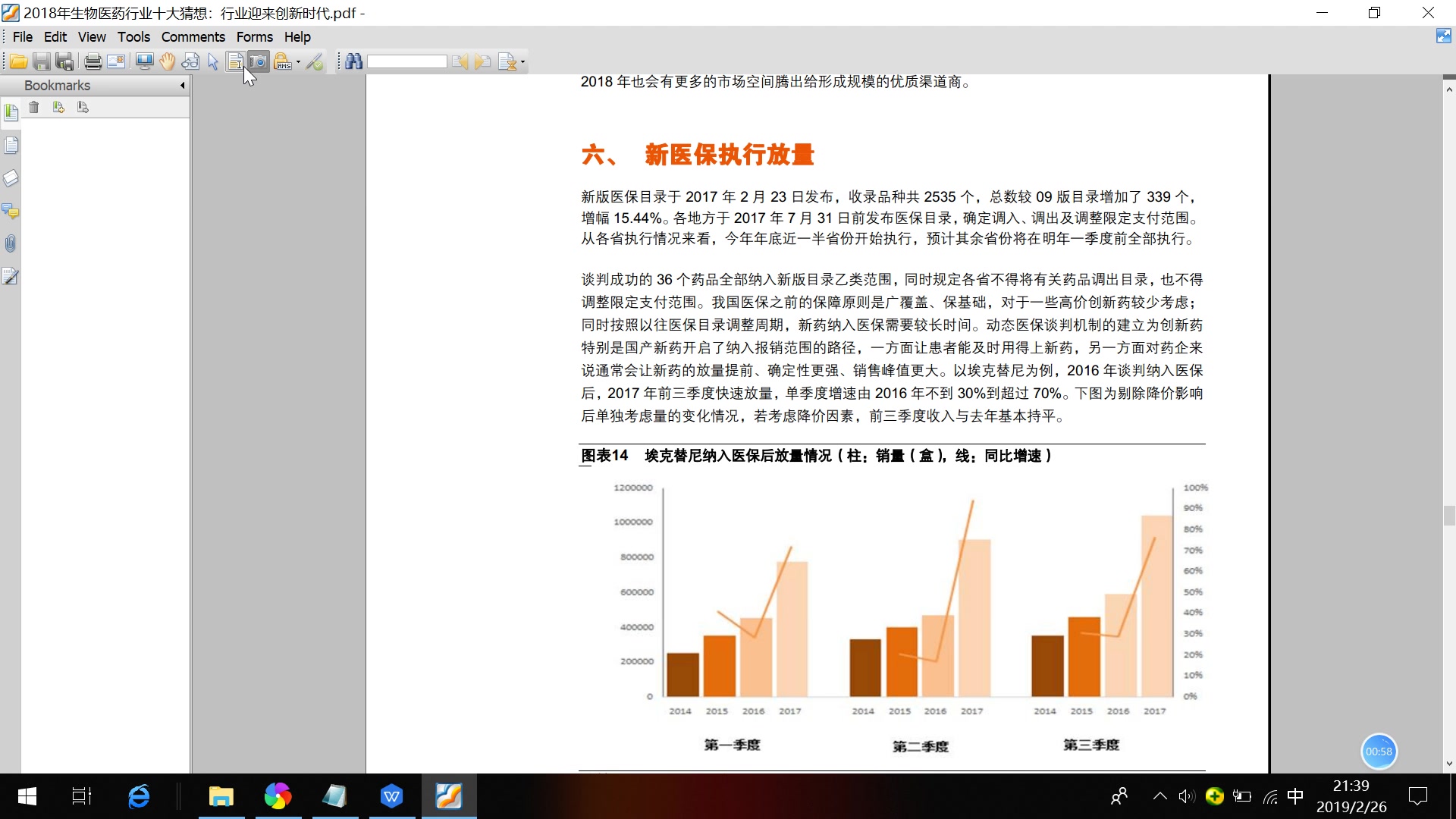Delete bookmark using the trash icon
The width and height of the screenshot is (1456, 819).
33,107
